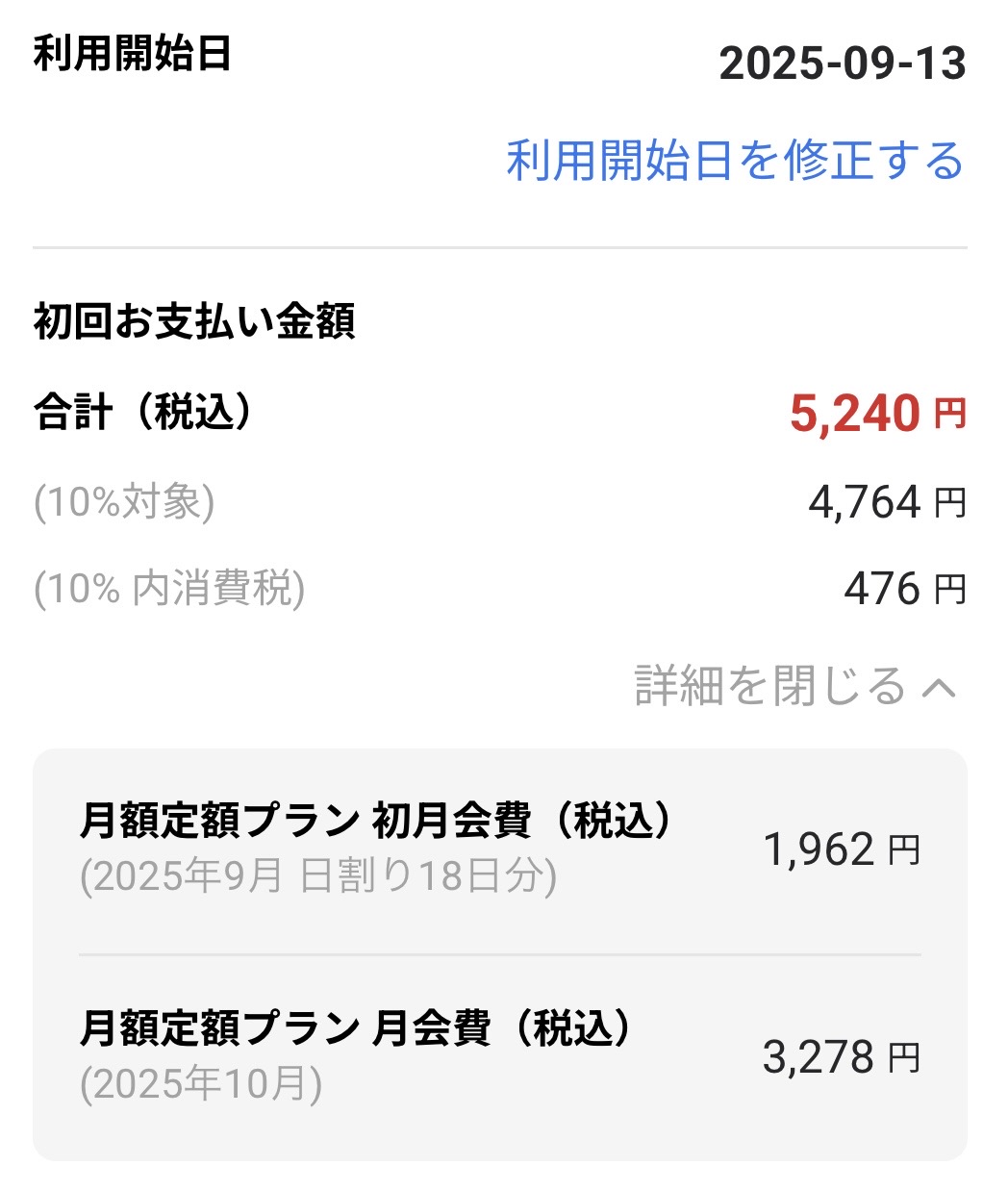
Task: Select the 476 円 consumption tax amount
Action: pyautogui.click(x=904, y=589)
